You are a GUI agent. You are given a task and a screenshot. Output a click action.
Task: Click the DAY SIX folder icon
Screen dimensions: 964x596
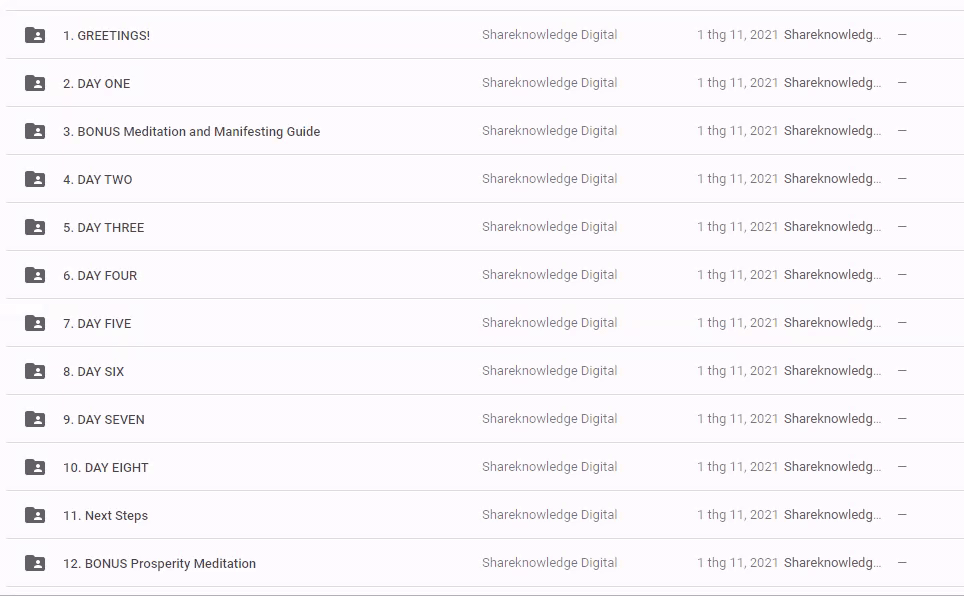pos(35,371)
